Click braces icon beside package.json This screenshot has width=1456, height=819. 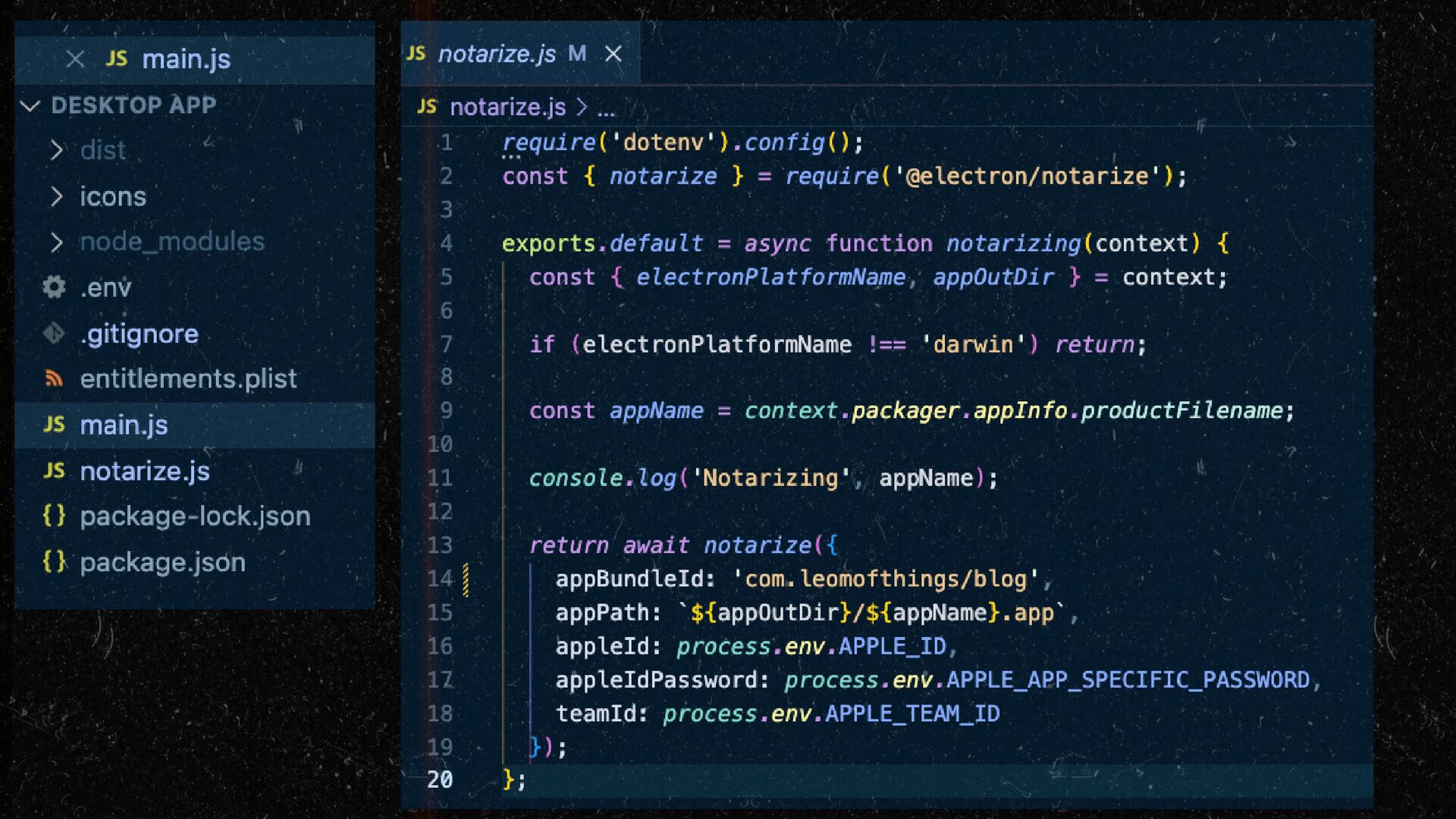(54, 562)
